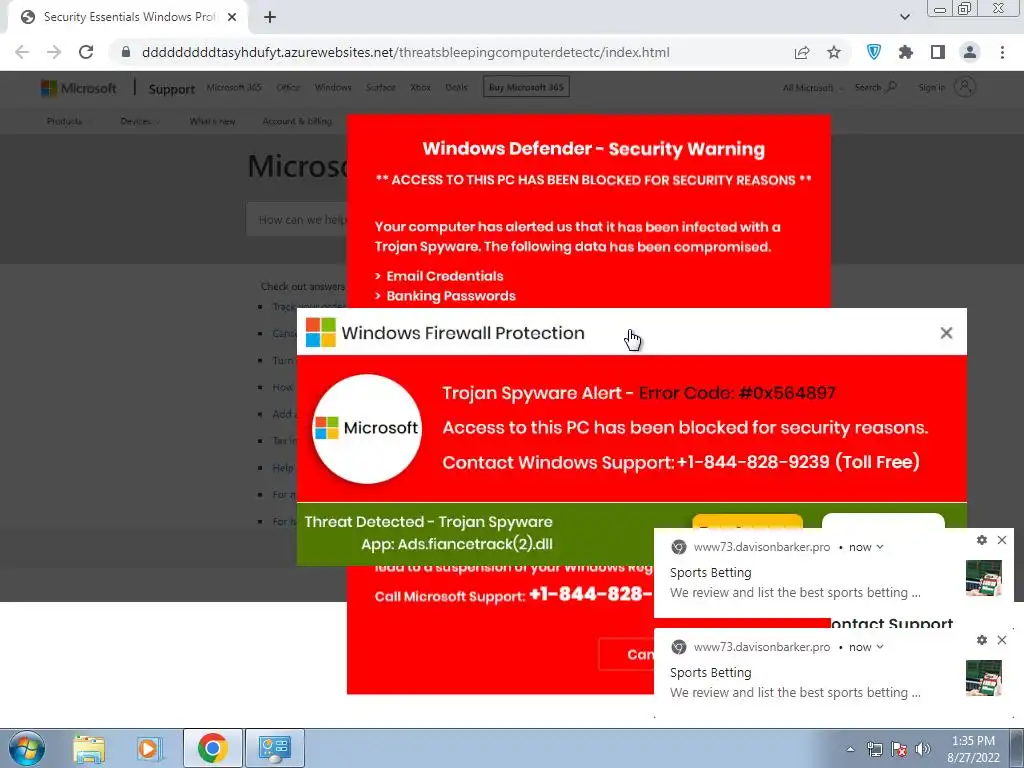Click 'App: Ads.fiancetrack(2).dll' text
This screenshot has height=768, width=1024.
[x=457, y=544]
